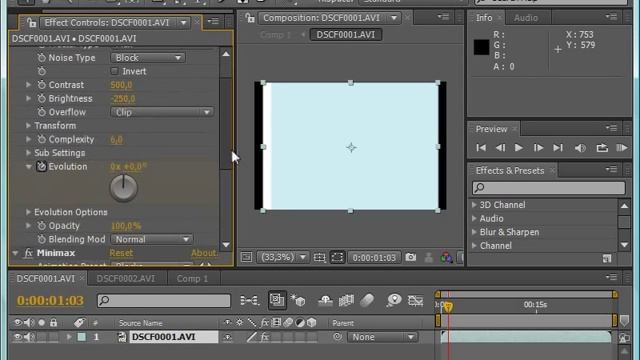Click the Effects & Presets search field

(549, 188)
